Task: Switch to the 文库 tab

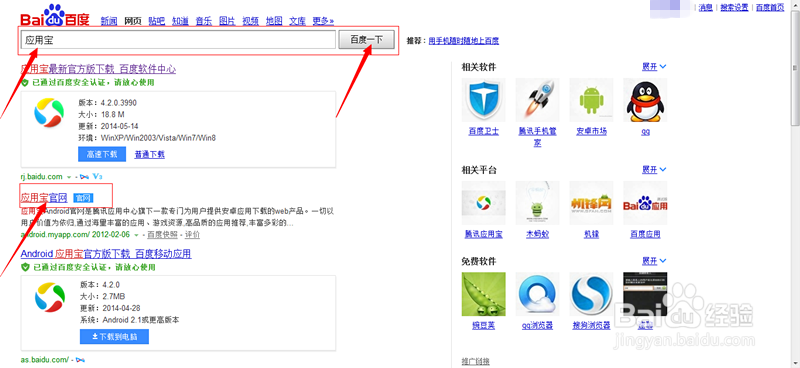Action: click(297, 21)
